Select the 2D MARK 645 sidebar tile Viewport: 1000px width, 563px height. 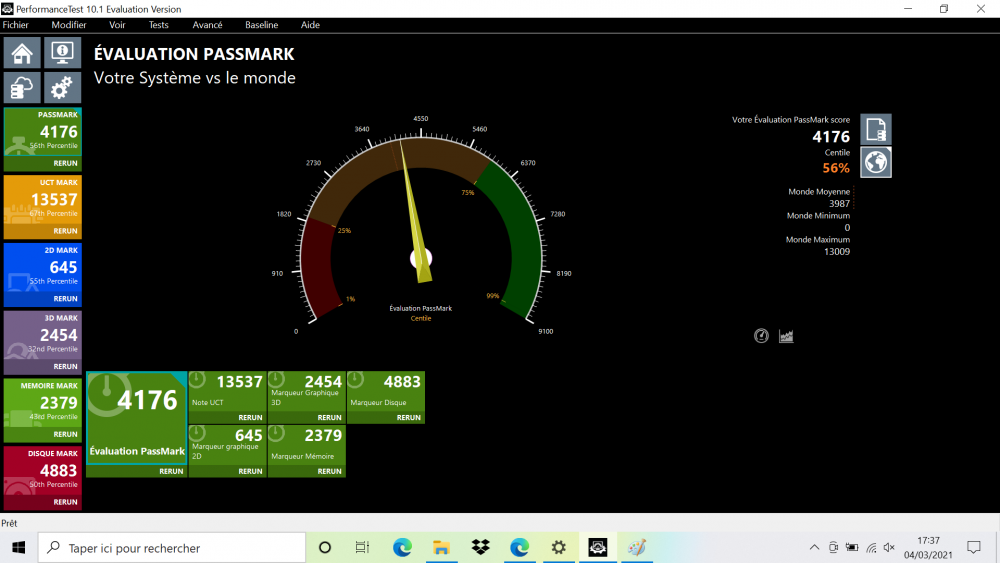coord(43,268)
